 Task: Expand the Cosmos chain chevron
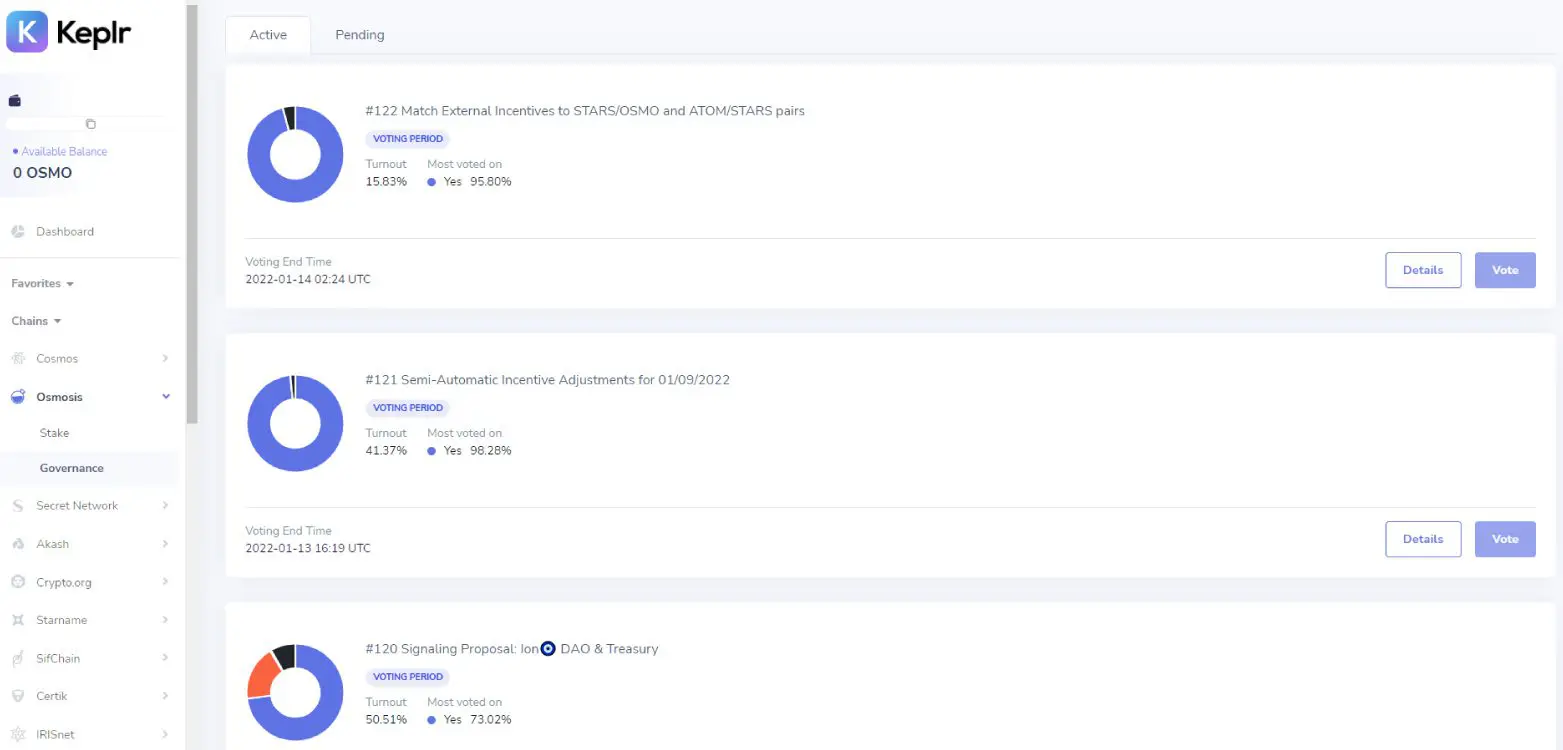point(165,358)
